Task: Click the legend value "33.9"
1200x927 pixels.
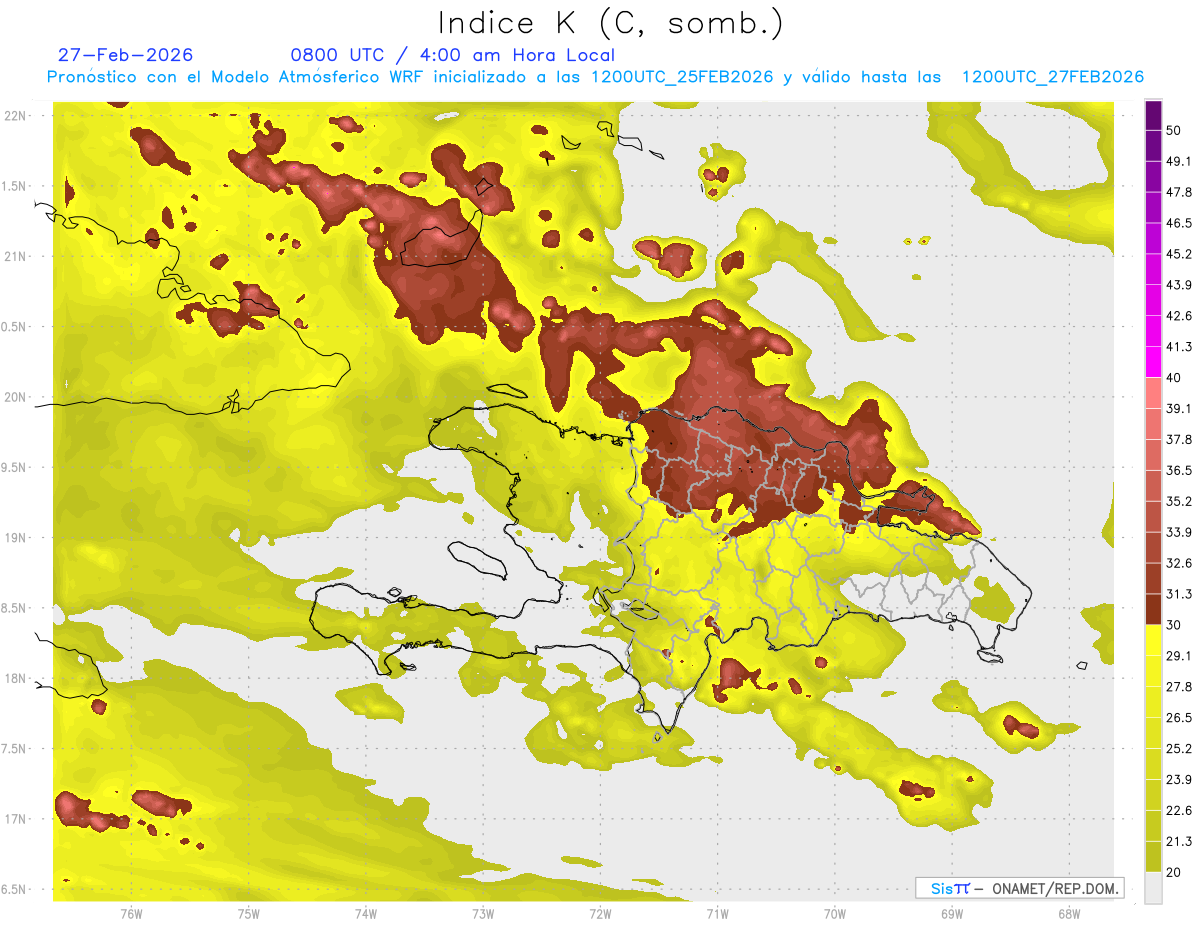Action: click(x=1179, y=532)
